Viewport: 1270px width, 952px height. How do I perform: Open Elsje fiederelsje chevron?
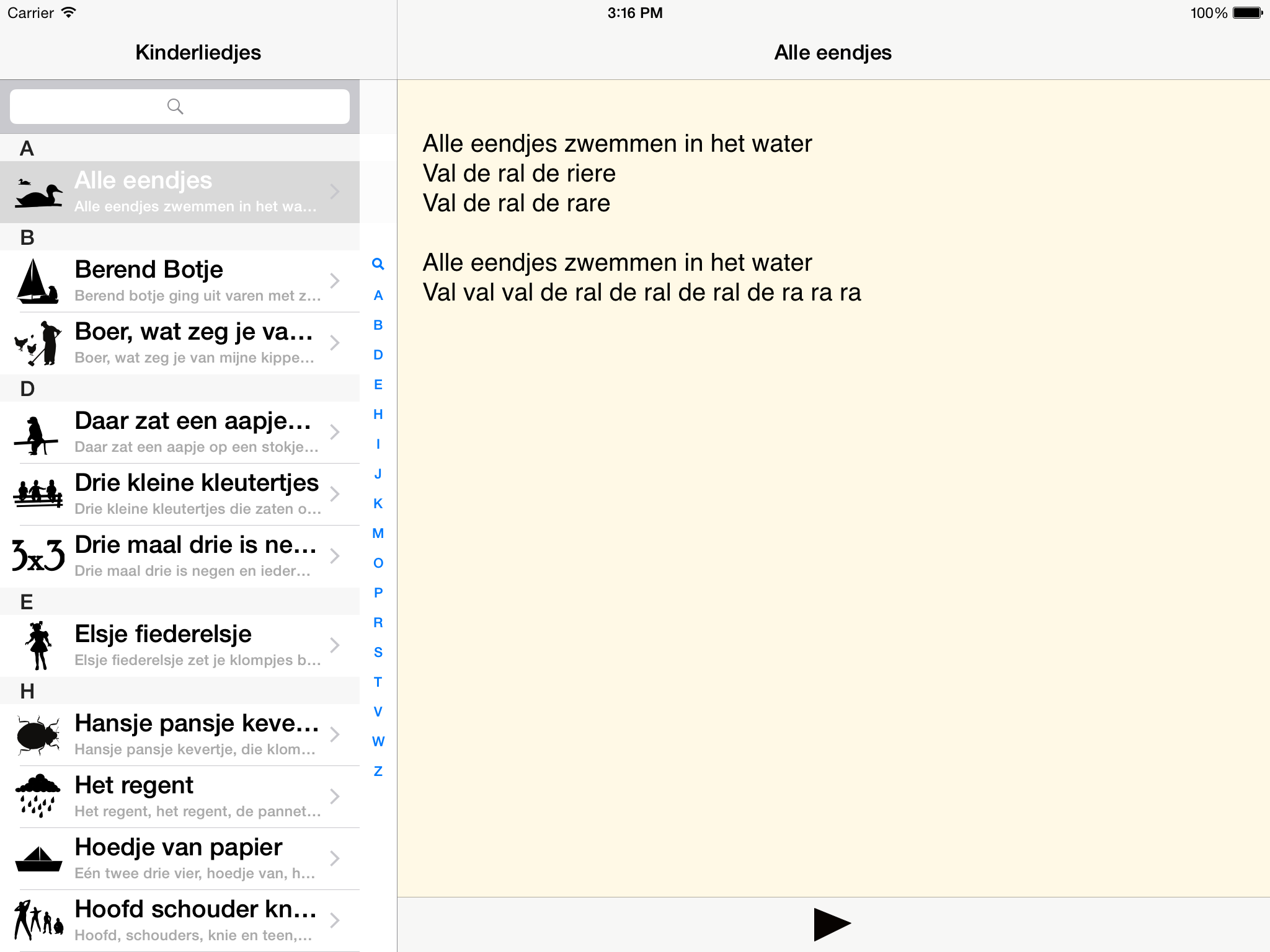(335, 645)
